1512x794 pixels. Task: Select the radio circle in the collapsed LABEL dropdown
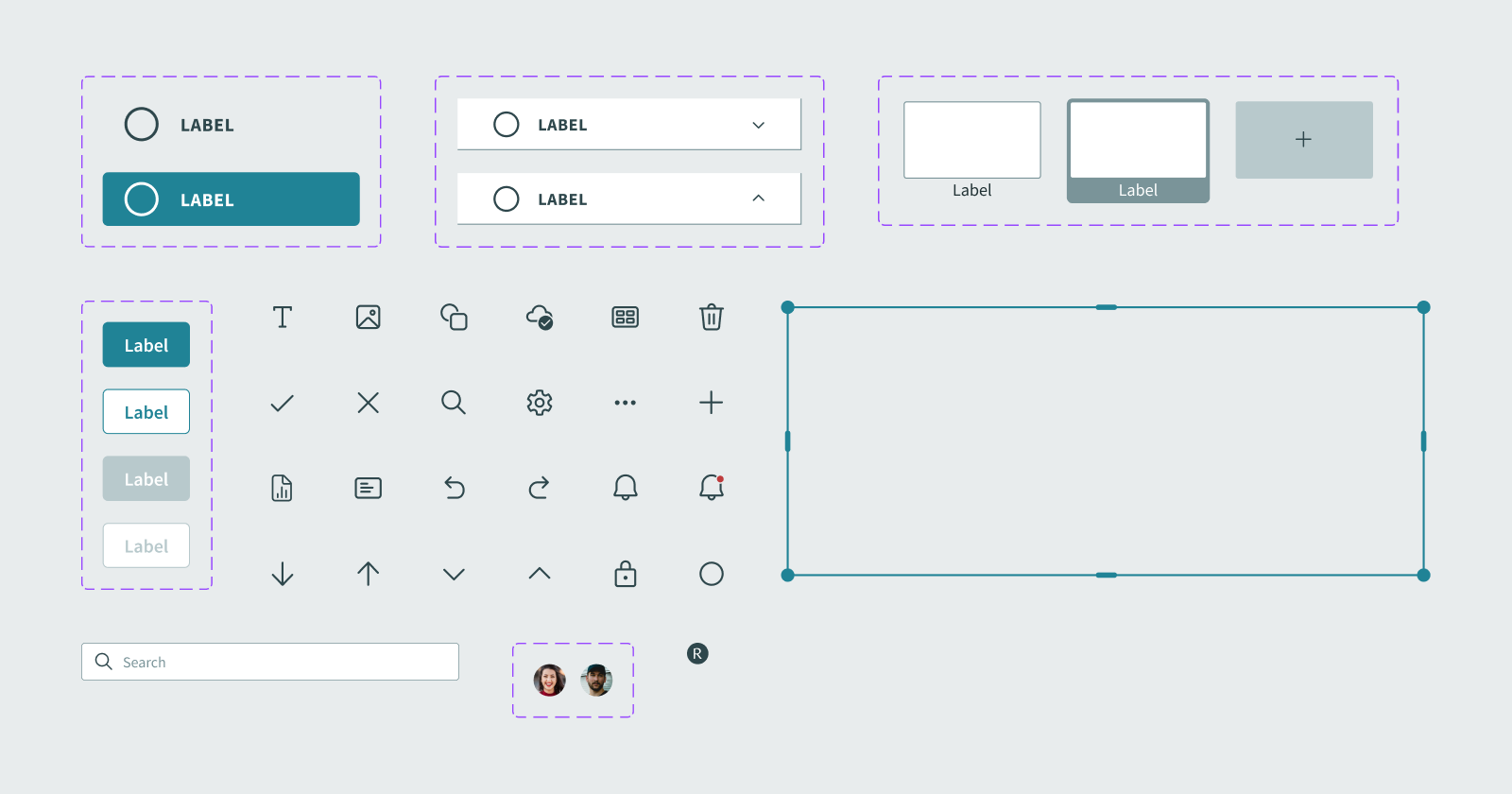[x=507, y=124]
